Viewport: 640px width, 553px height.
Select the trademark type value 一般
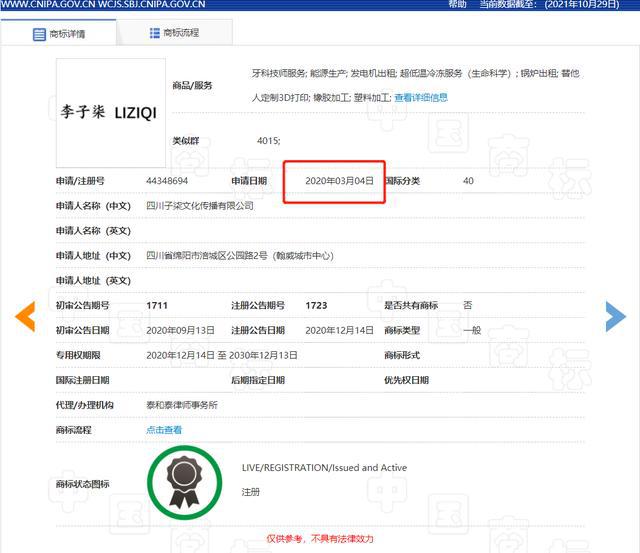click(472, 330)
